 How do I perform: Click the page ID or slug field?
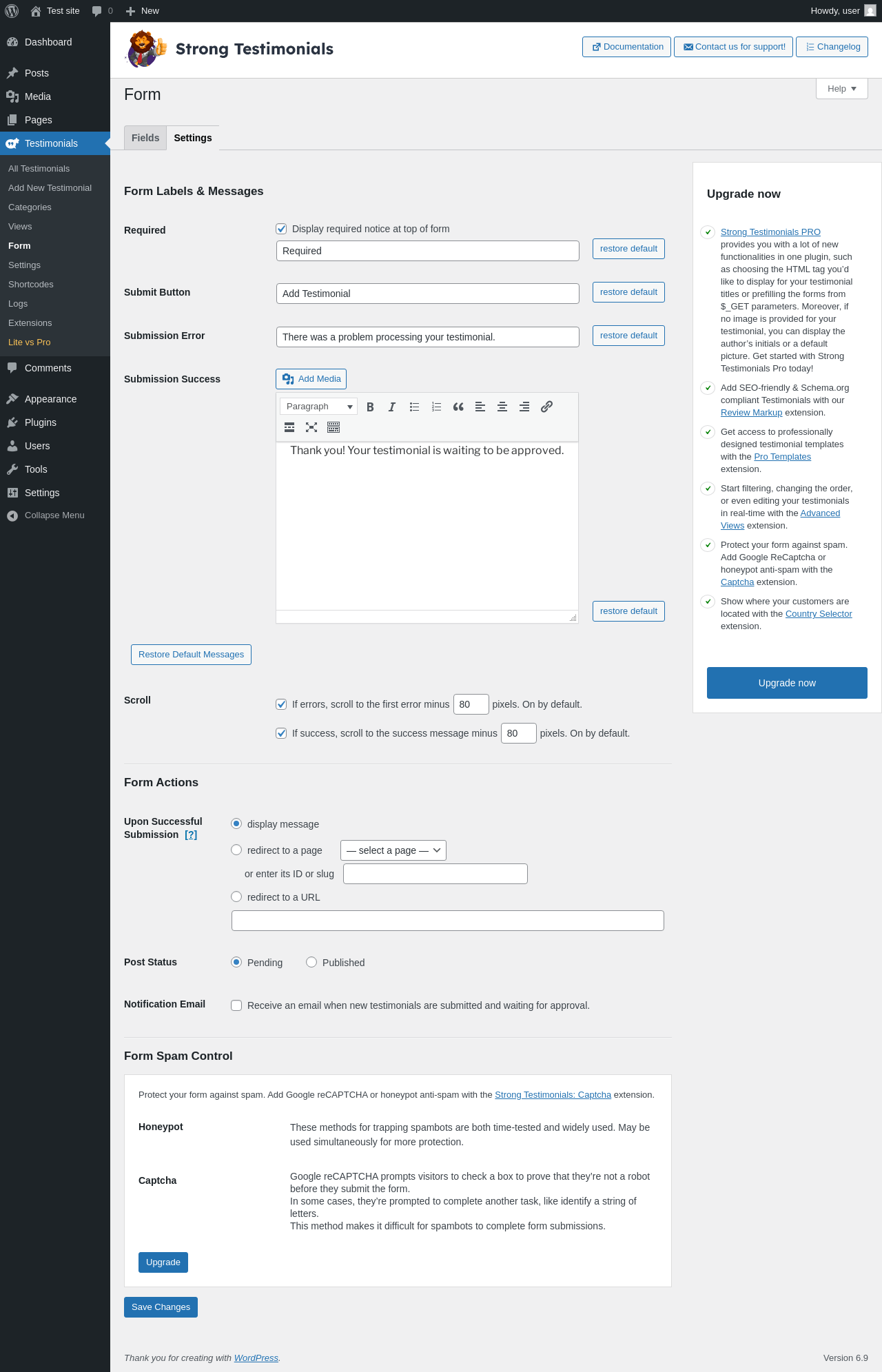click(435, 874)
